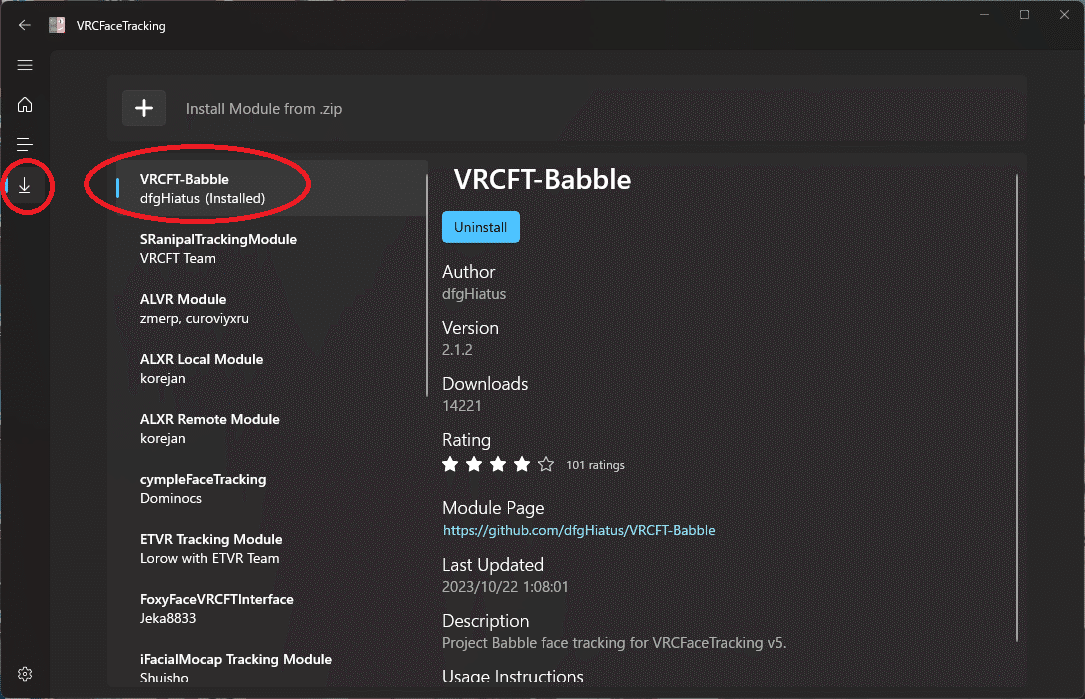Open settings gear in sidebar
The height and width of the screenshot is (699, 1085).
pos(25,674)
